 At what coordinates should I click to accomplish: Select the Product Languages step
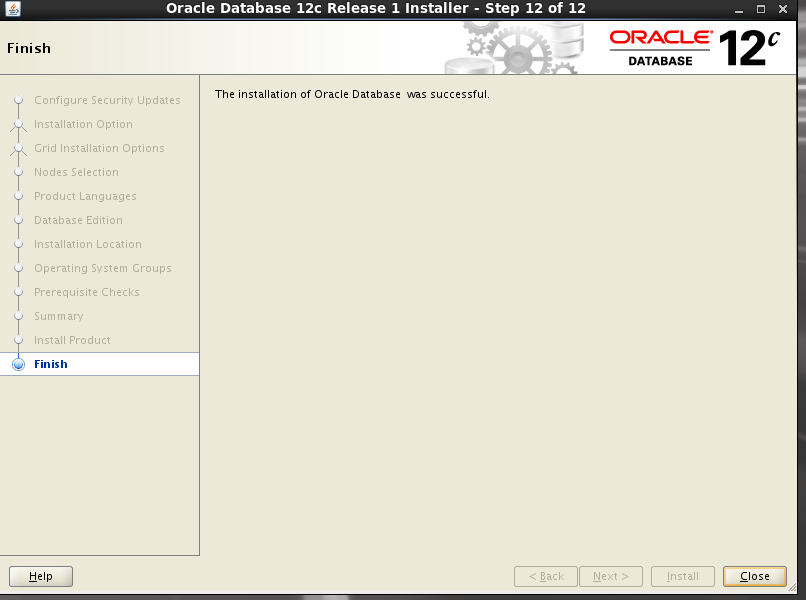pos(85,196)
